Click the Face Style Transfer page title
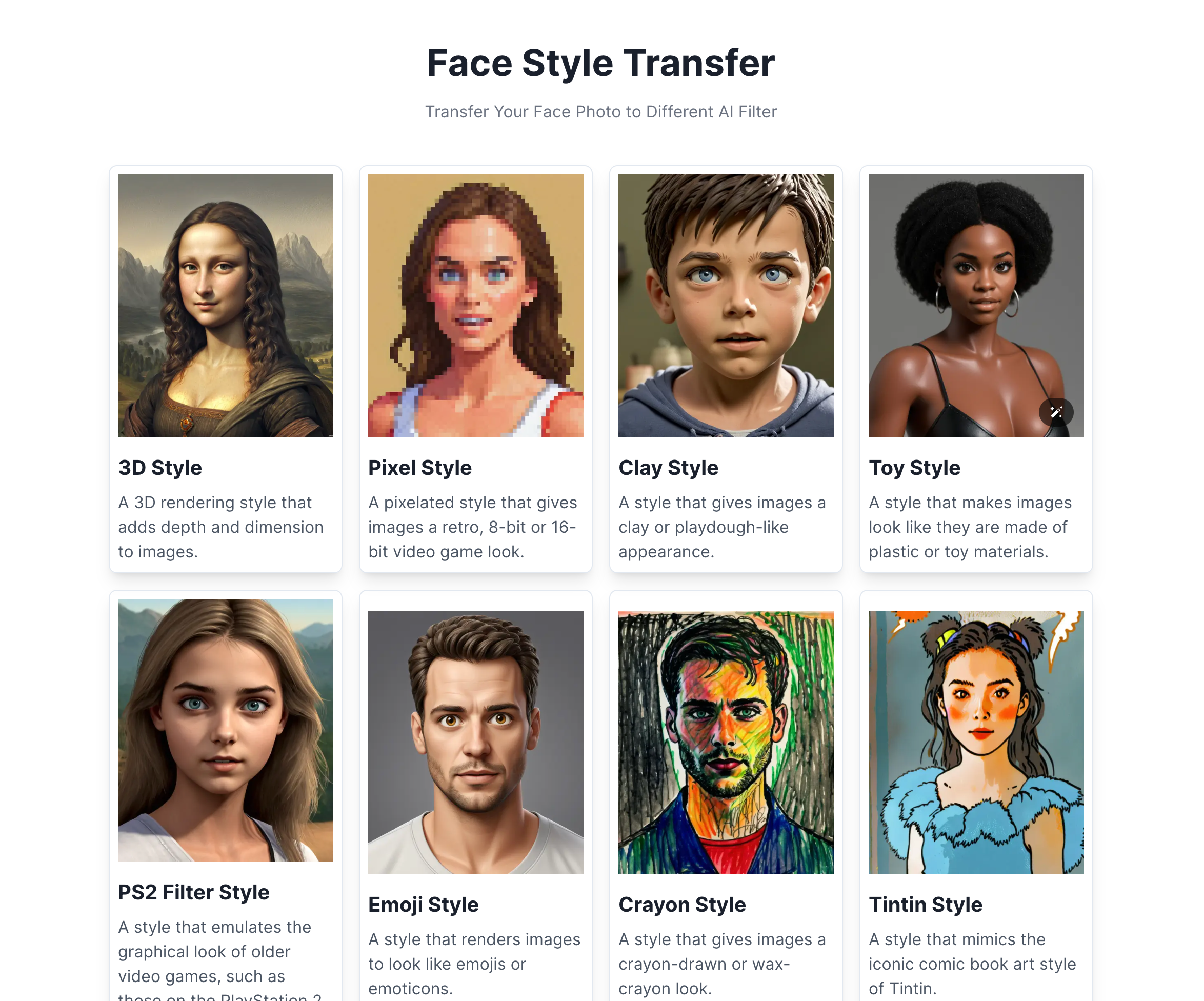Image resolution: width=1204 pixels, height=1001 pixels. tap(601, 63)
